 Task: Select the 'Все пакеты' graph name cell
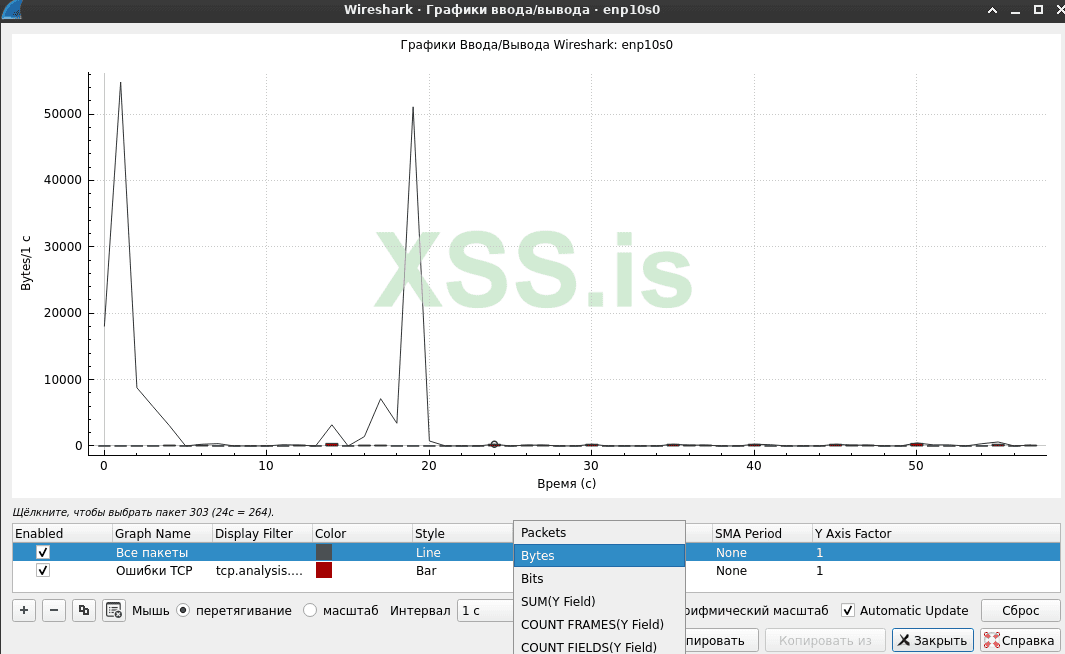click(x=162, y=552)
